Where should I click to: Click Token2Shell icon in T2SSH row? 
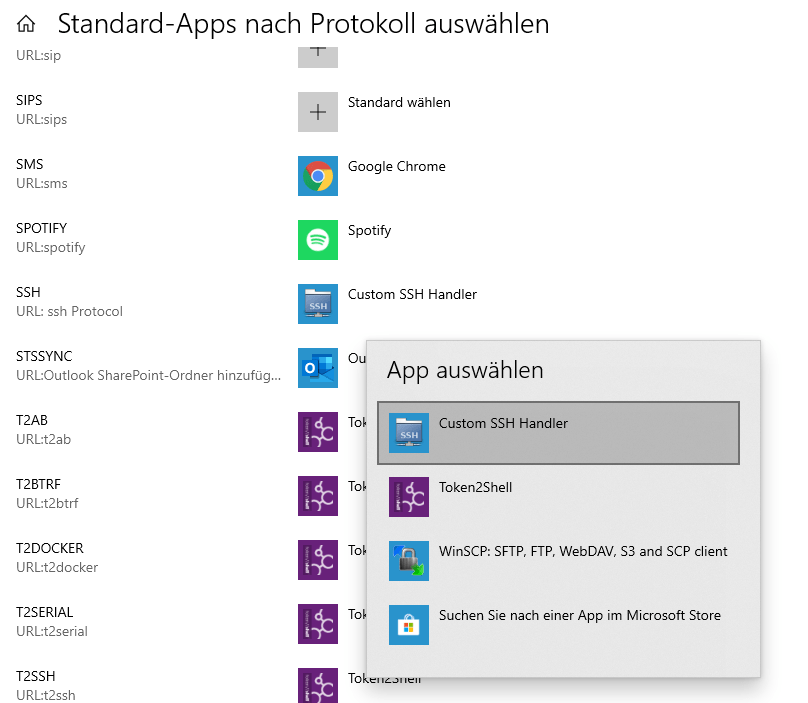[317, 685]
